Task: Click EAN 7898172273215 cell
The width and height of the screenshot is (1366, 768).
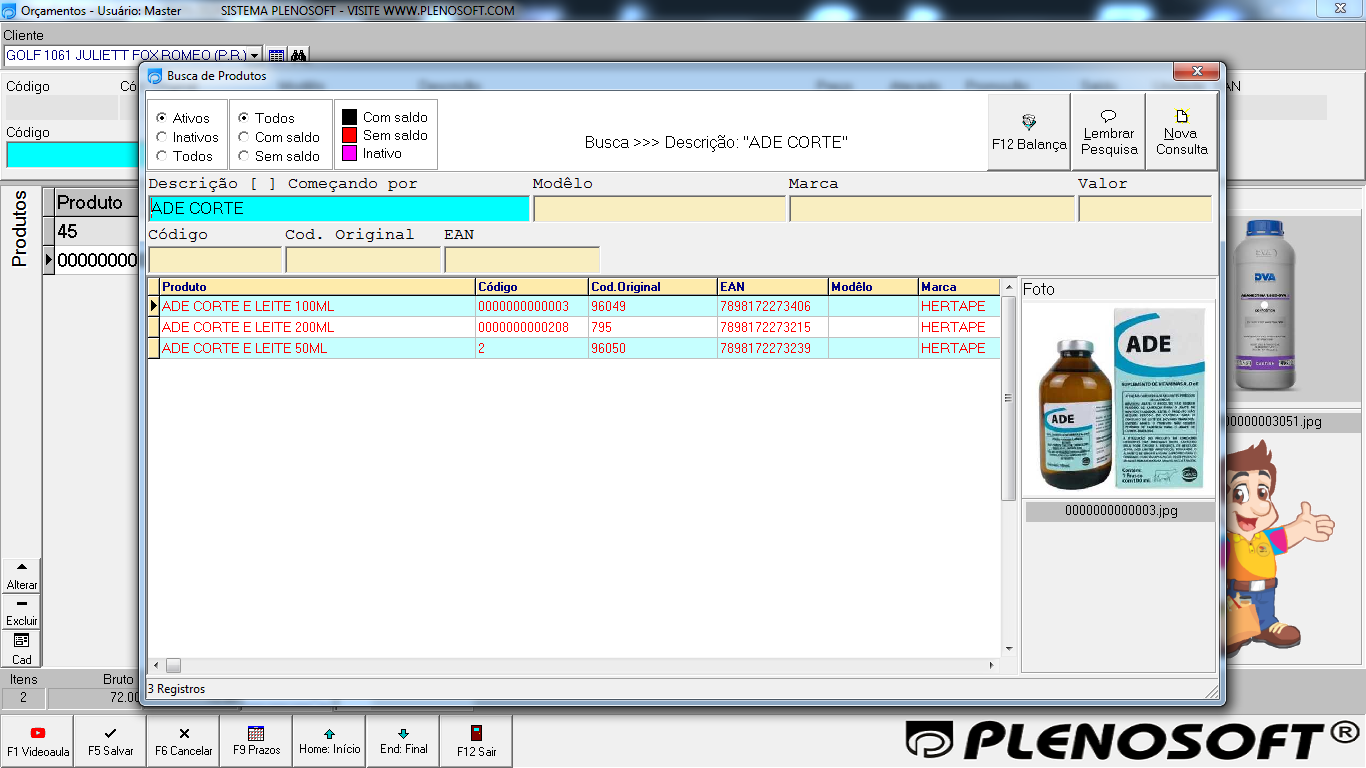Action: click(772, 327)
